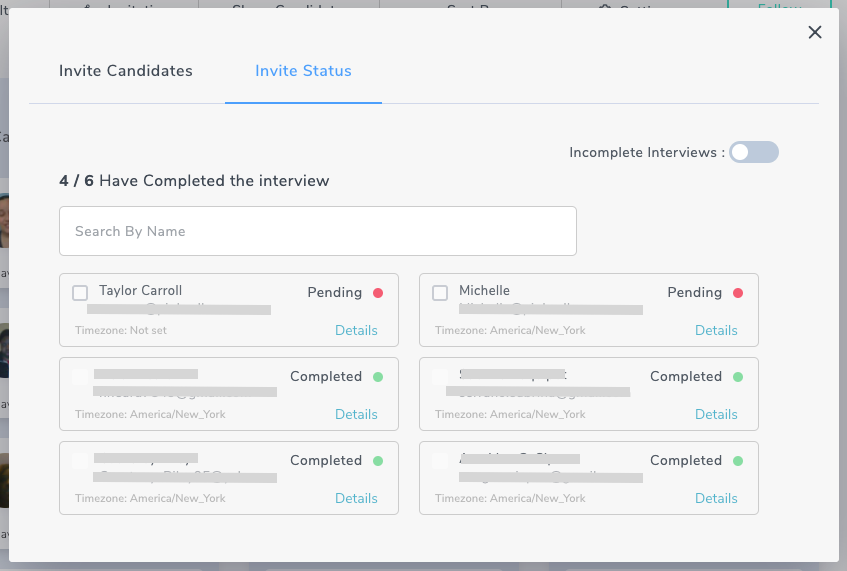Click the green Completed dot in bottom-right card

pos(738,461)
